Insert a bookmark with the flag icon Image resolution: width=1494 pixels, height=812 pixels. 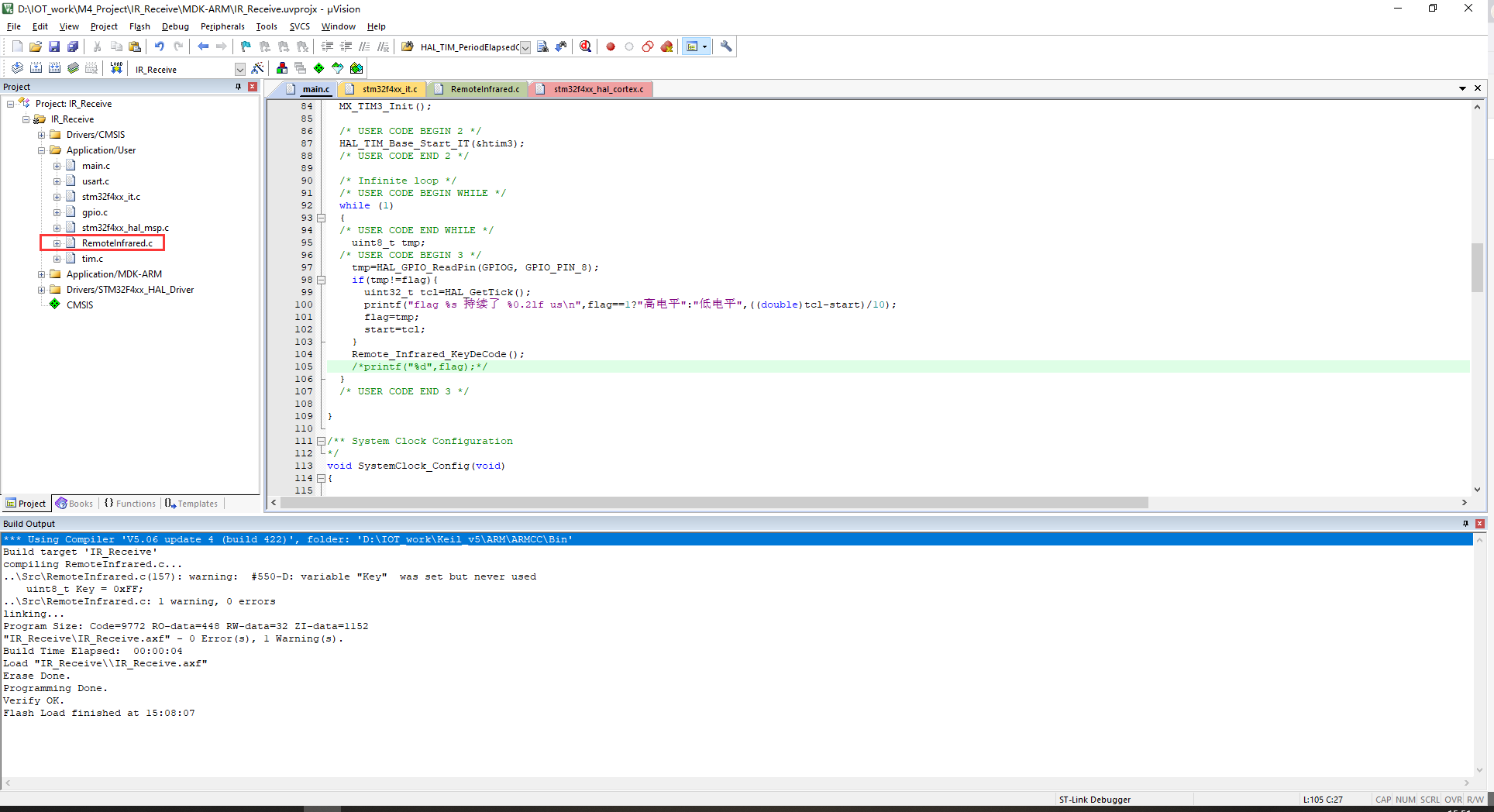pos(246,46)
